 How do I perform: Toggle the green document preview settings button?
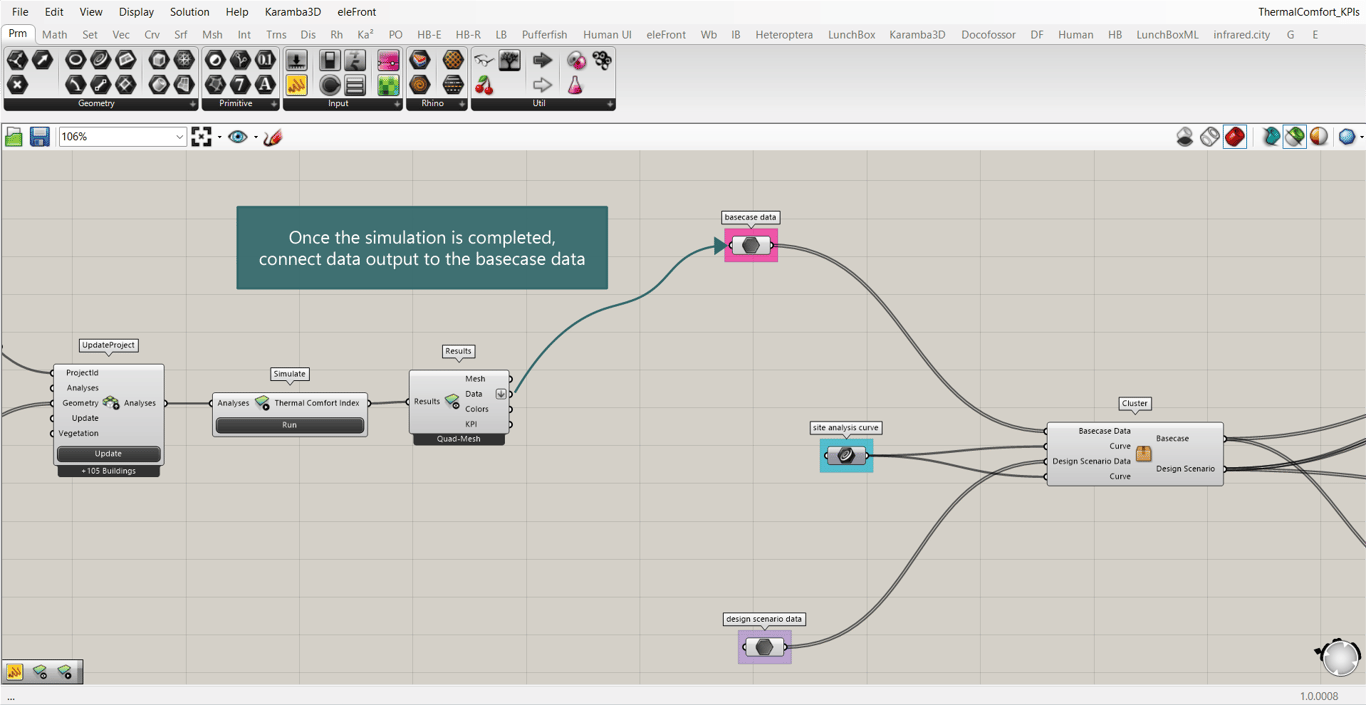click(1295, 136)
